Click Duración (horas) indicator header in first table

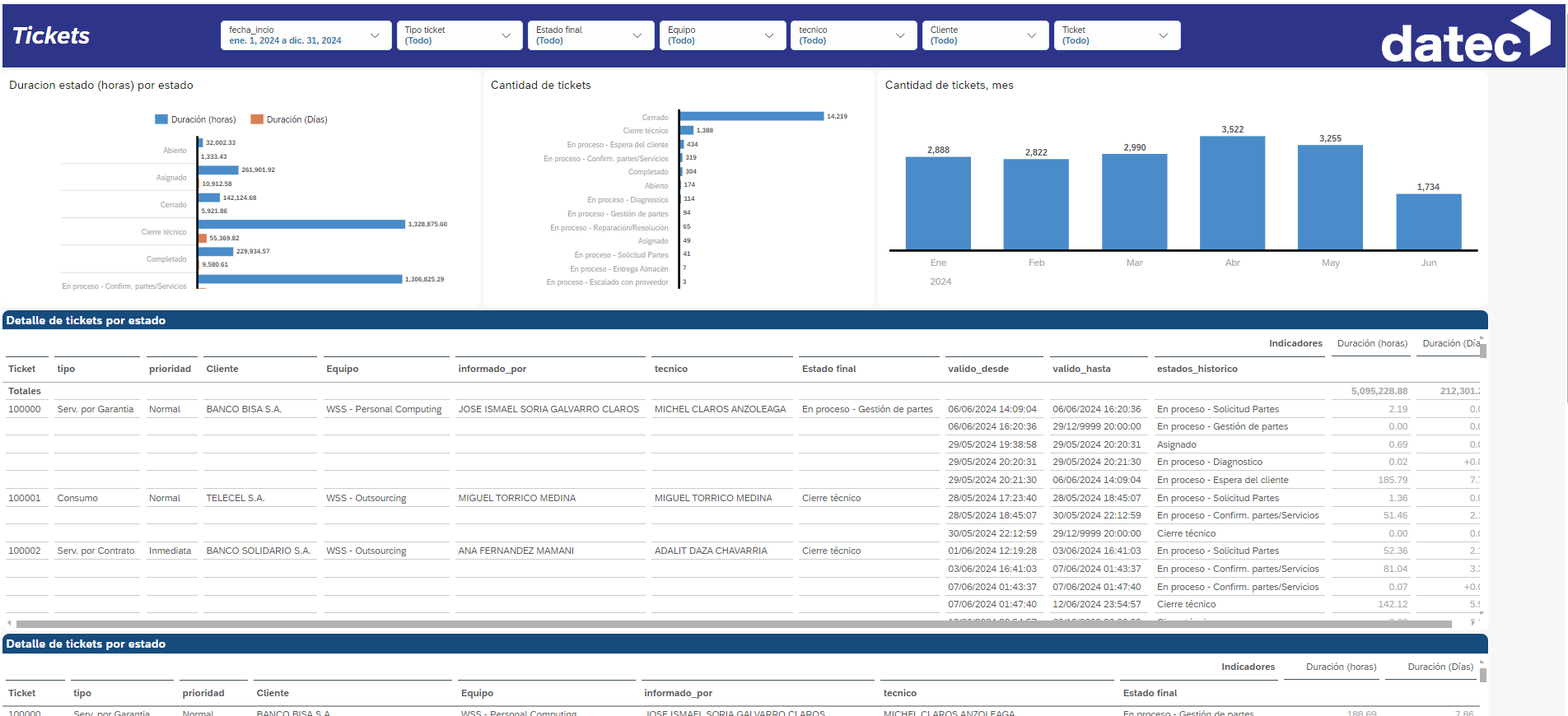1372,343
